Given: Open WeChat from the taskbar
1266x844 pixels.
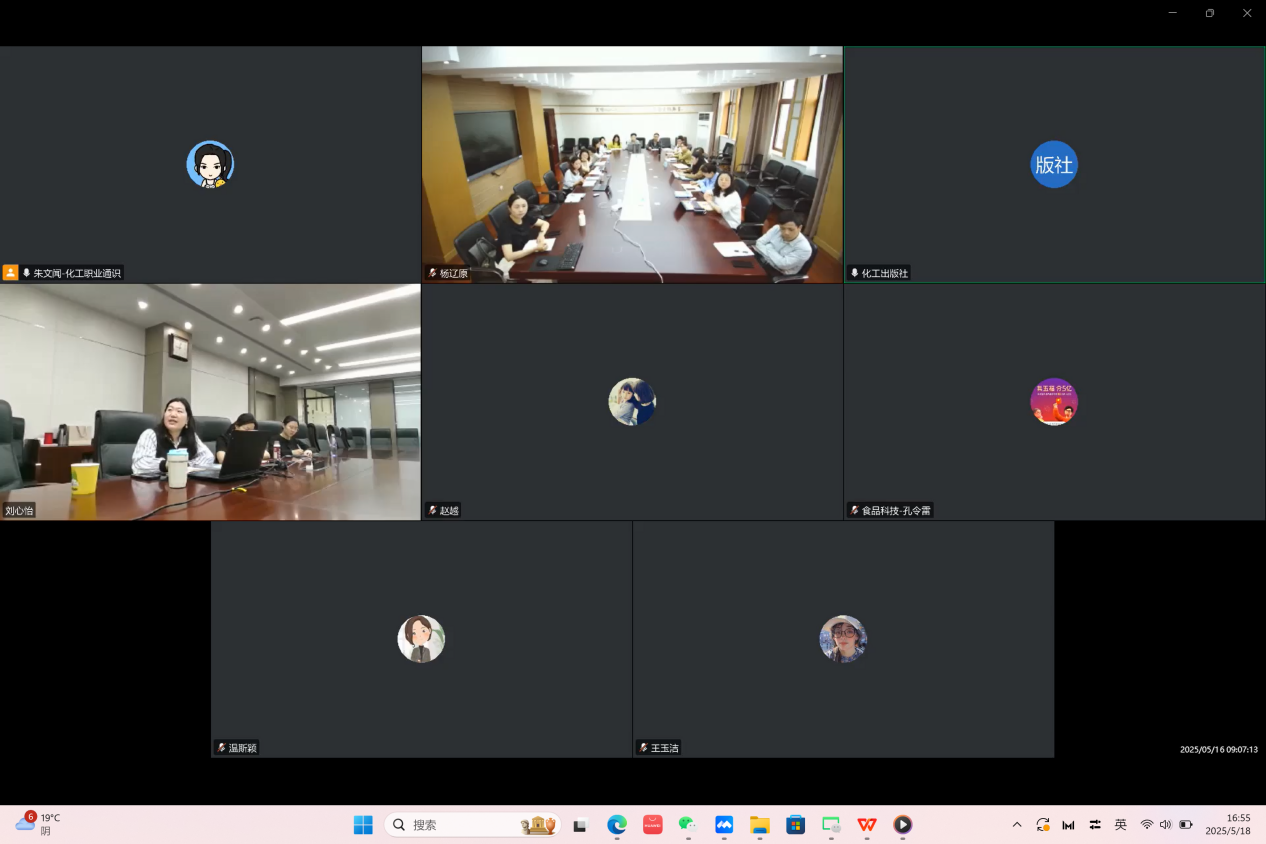Looking at the screenshot, I should [687, 825].
